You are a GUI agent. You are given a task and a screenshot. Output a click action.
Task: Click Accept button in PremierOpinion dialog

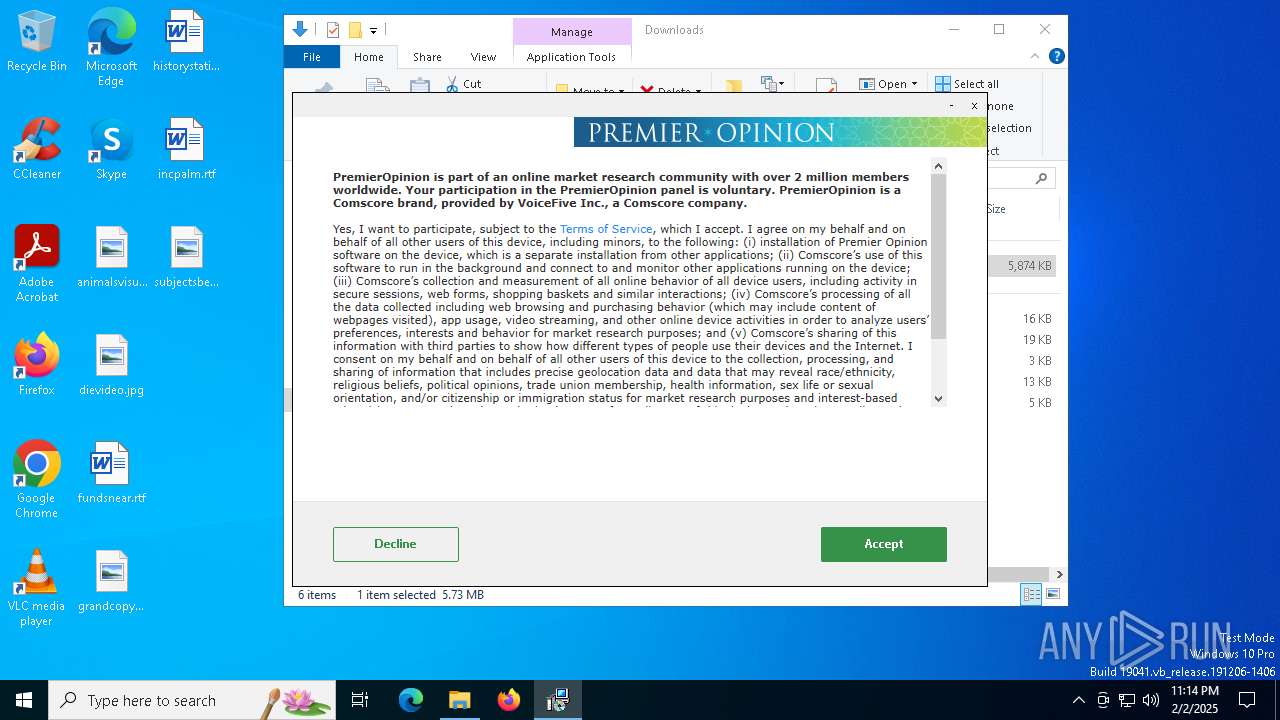point(884,544)
